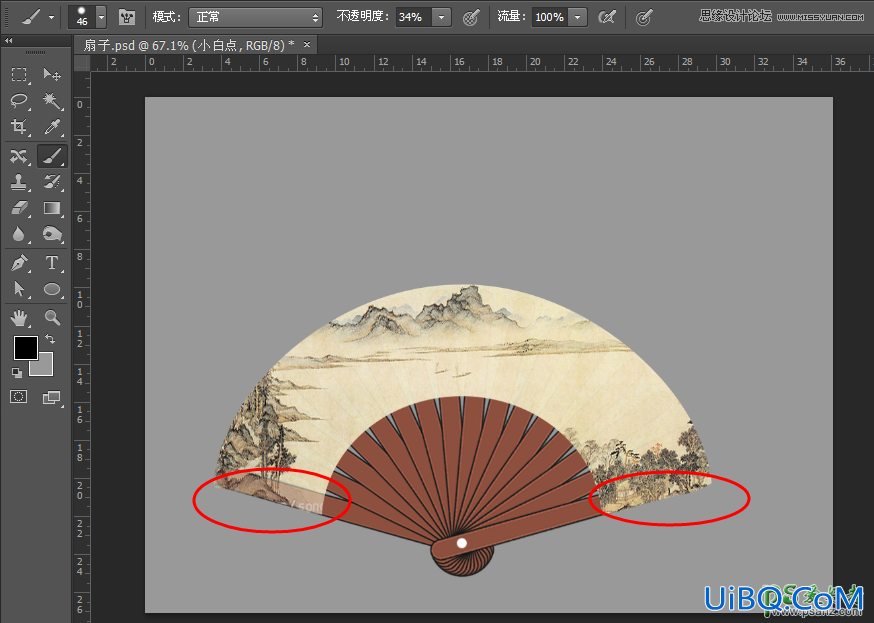Open the flow slider dropdown arrow

click(578, 17)
